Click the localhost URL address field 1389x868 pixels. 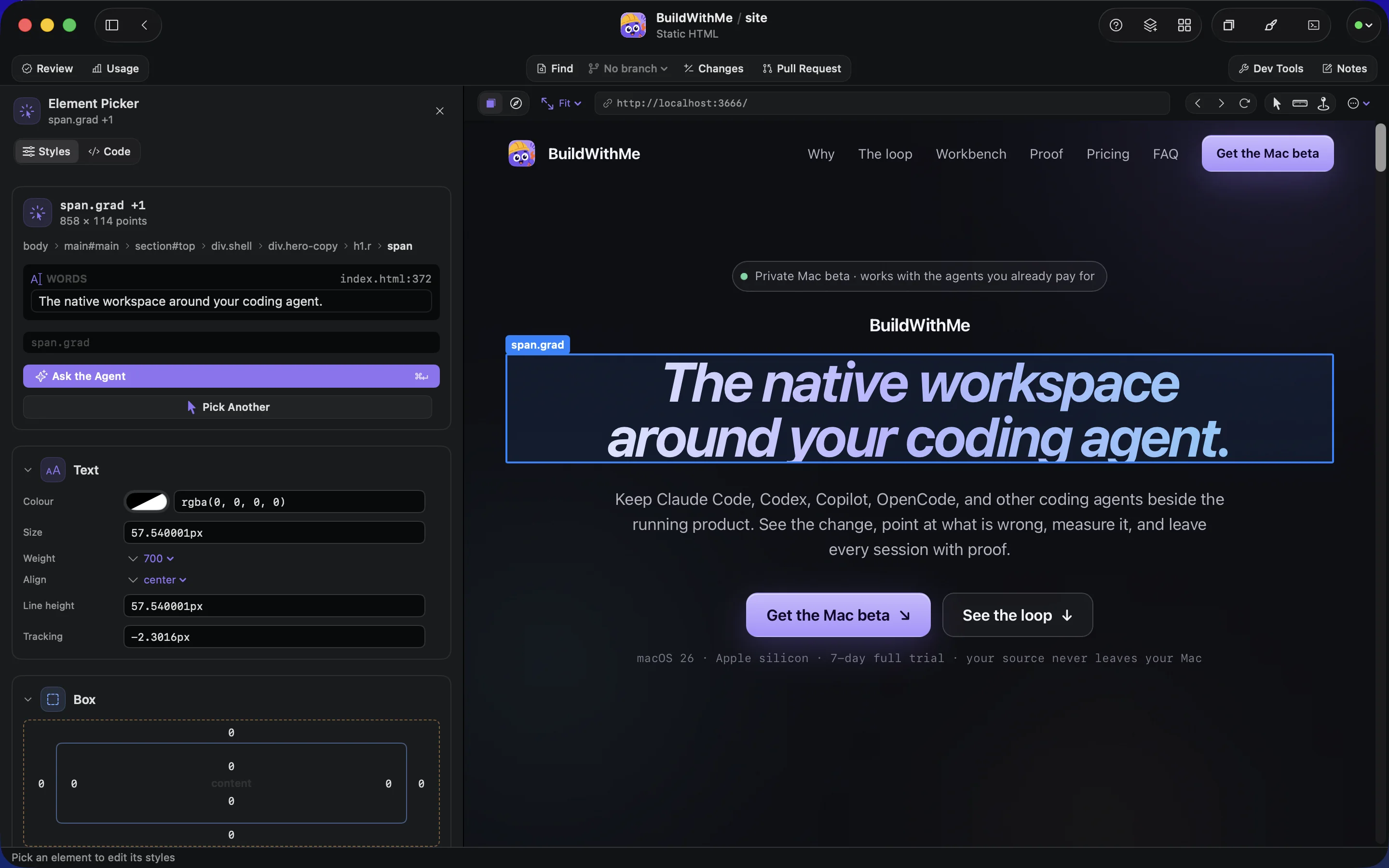882,103
